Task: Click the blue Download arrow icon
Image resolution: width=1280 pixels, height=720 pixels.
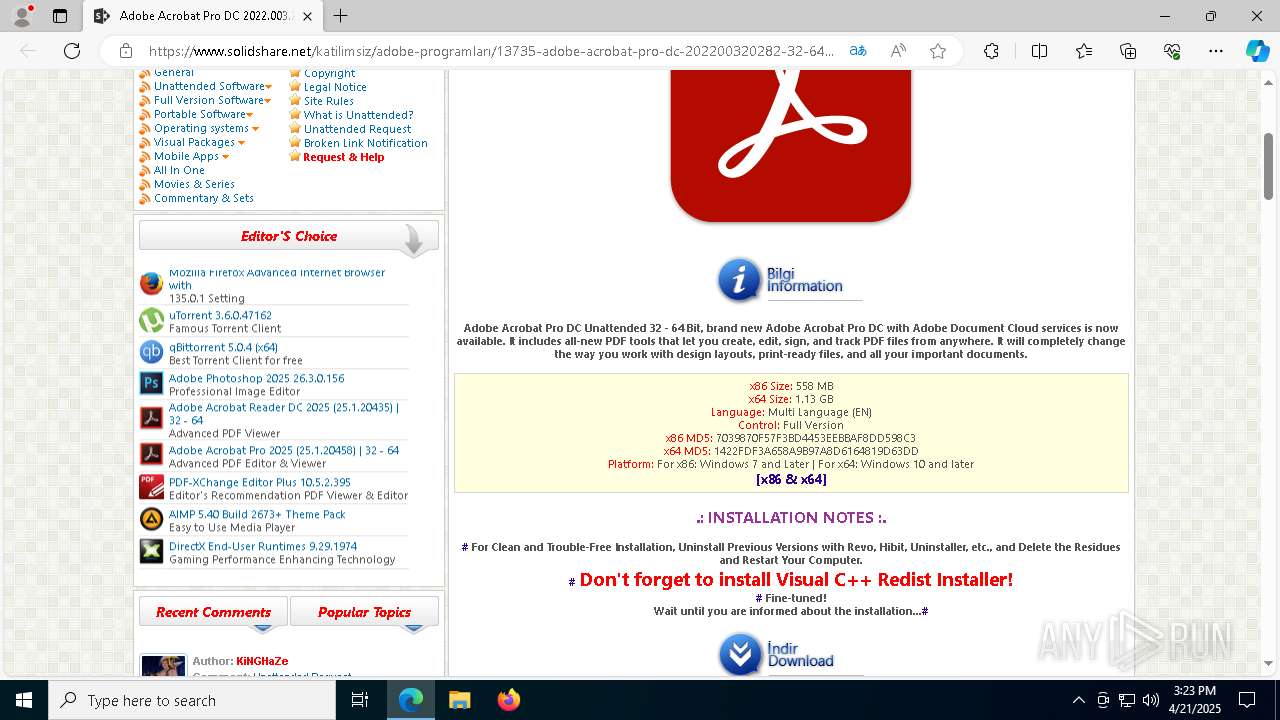Action: tap(741, 655)
